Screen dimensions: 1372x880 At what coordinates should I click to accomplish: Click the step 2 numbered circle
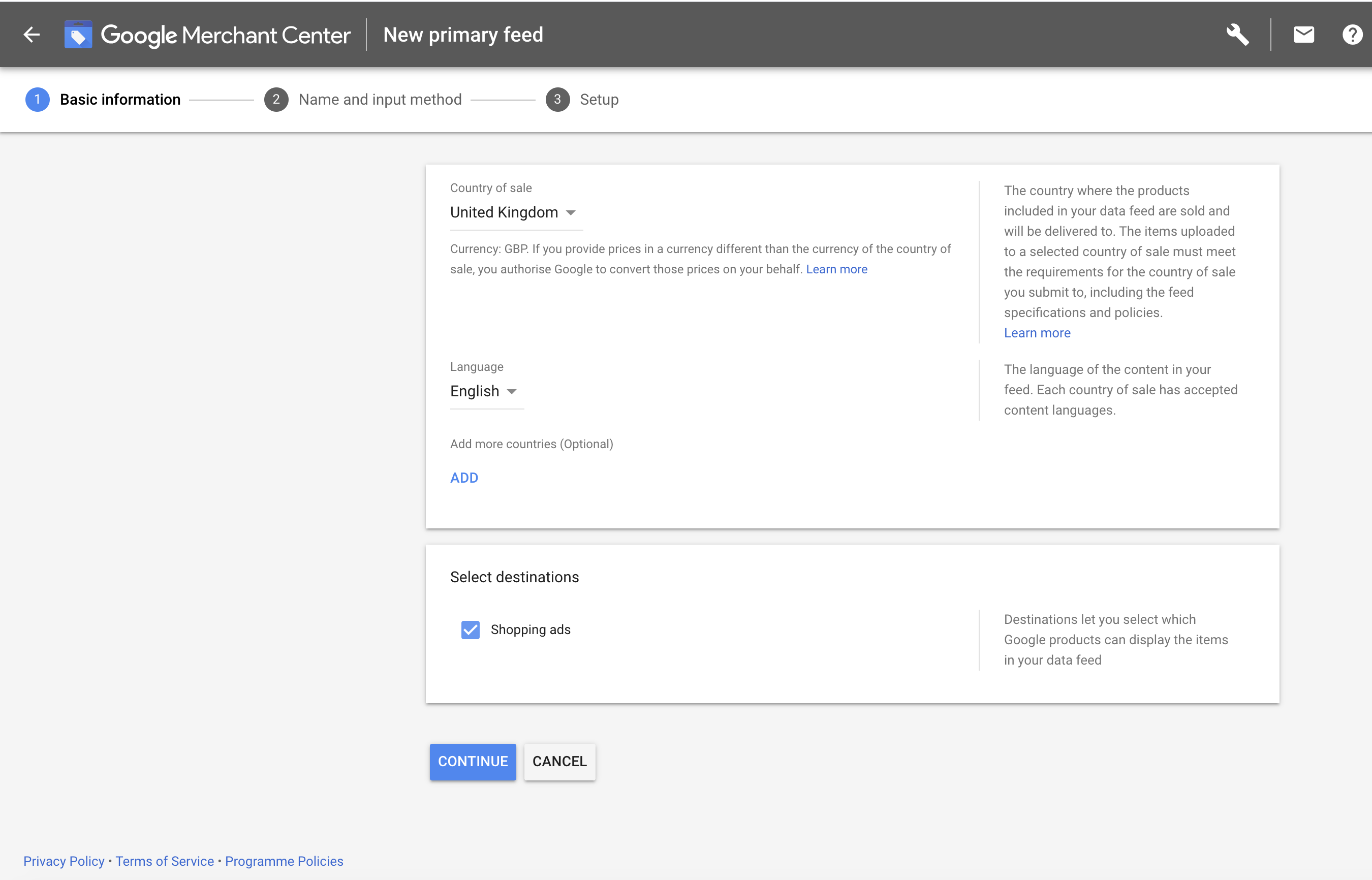point(276,100)
